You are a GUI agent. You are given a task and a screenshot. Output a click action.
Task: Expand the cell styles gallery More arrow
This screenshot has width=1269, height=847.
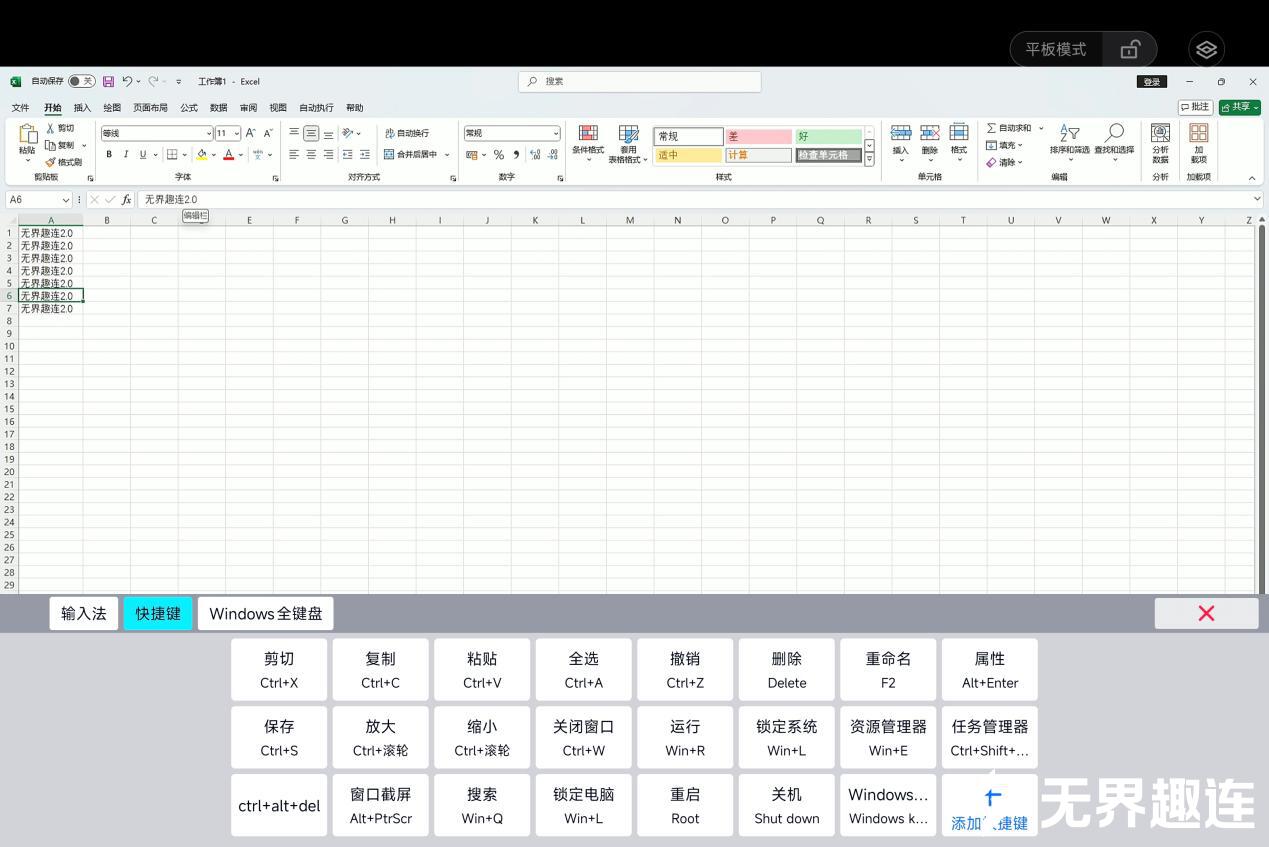(x=869, y=159)
